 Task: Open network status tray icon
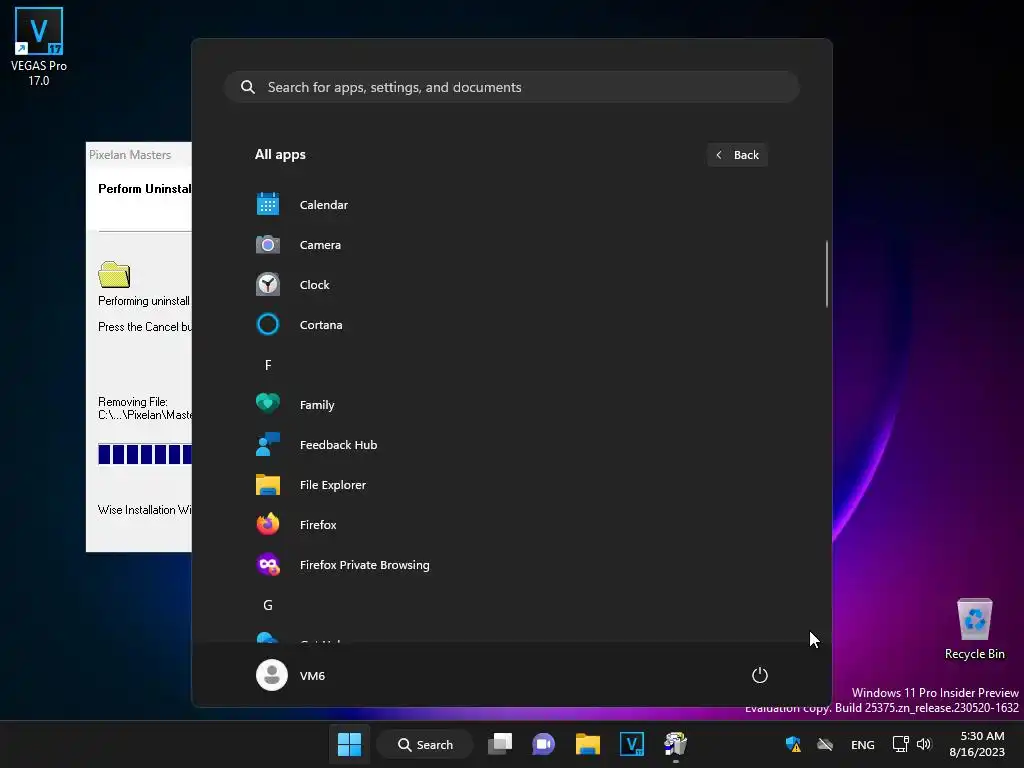[x=901, y=744]
